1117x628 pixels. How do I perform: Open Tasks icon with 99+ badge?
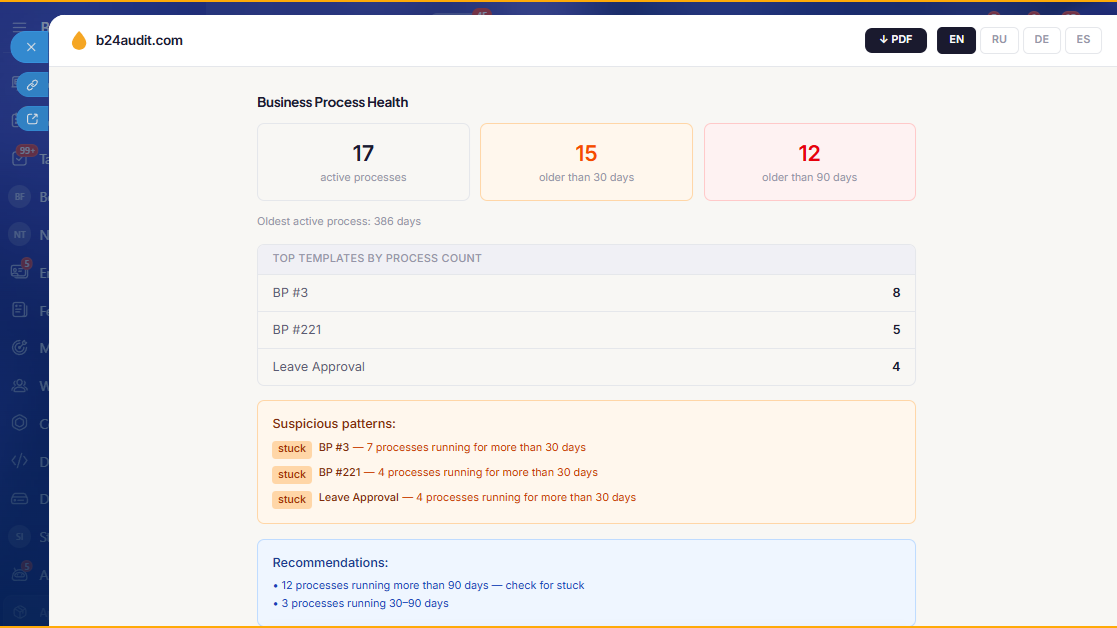point(20,158)
